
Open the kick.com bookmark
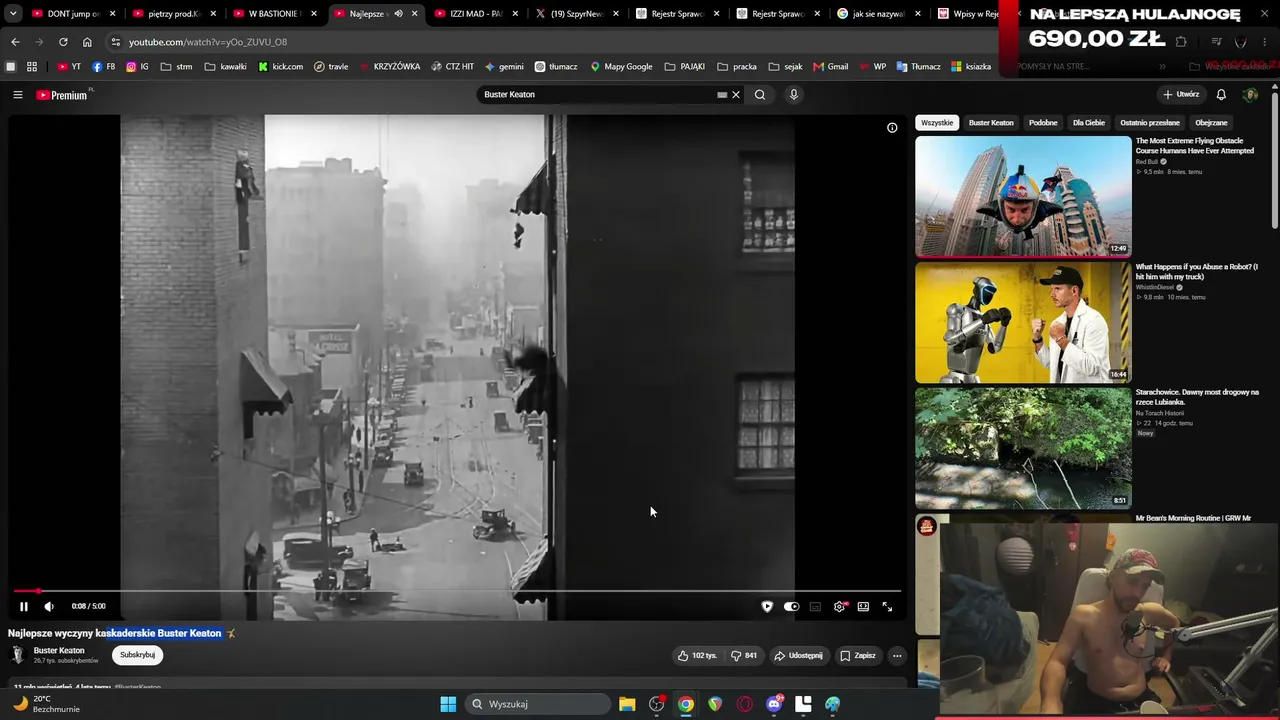(x=281, y=67)
